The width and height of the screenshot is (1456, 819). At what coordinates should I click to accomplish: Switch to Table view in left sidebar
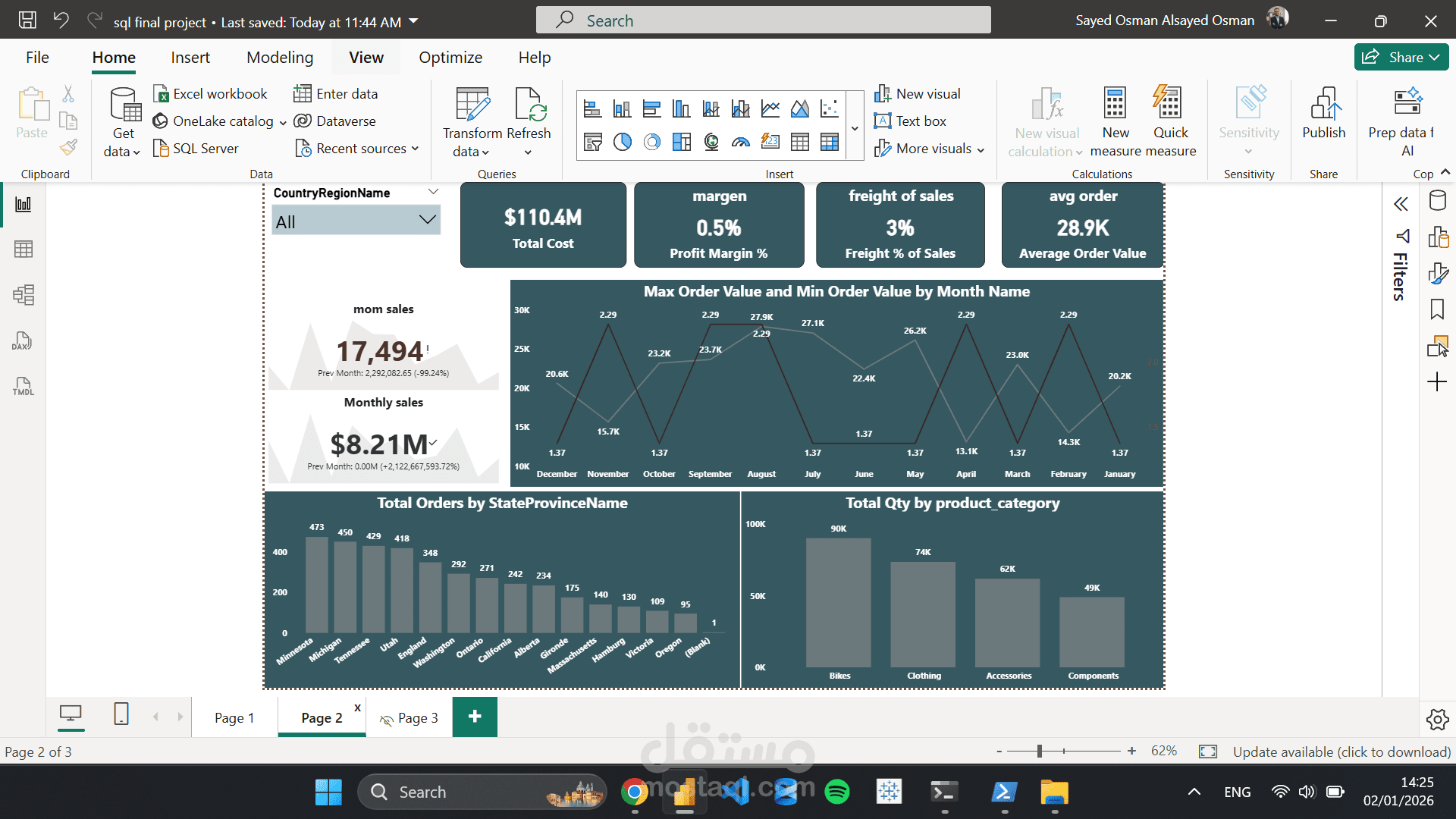24,249
